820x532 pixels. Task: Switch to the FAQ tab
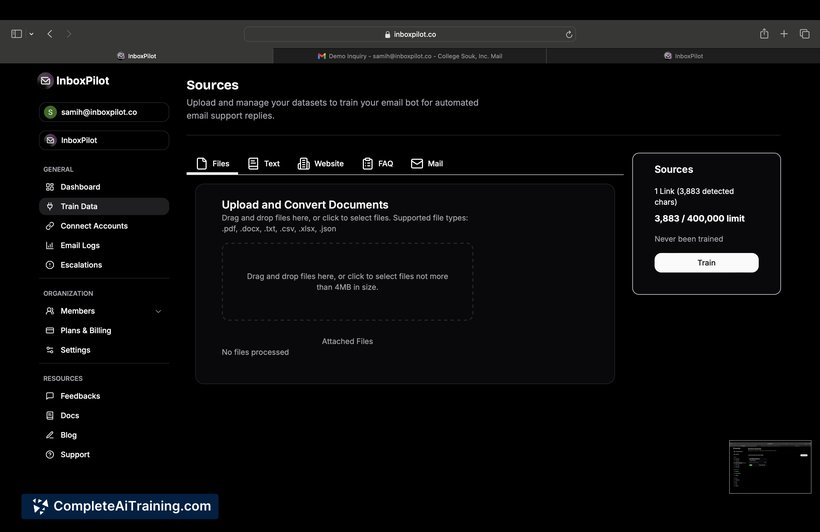(x=378, y=164)
